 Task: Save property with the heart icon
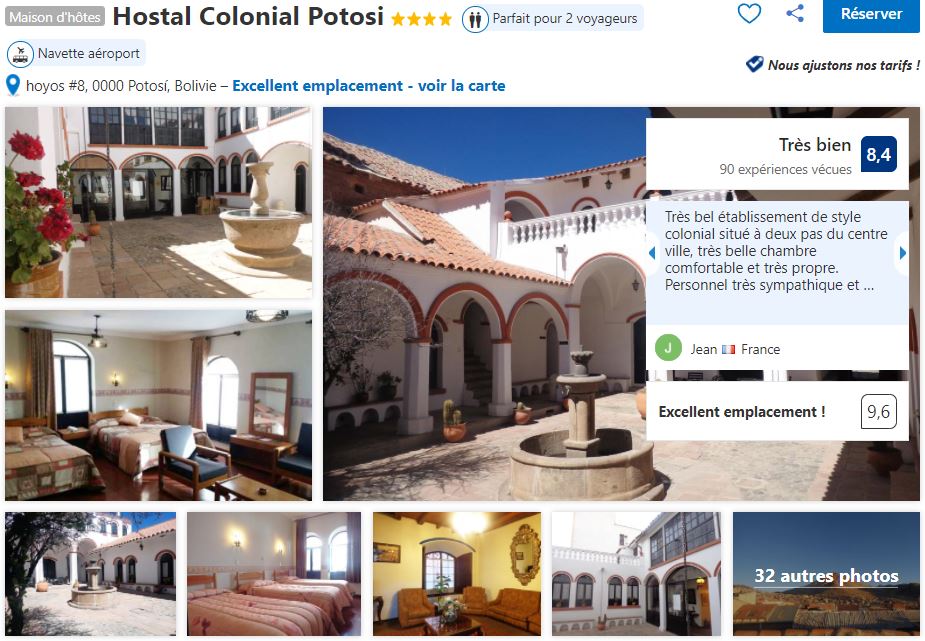pyautogui.click(x=749, y=13)
